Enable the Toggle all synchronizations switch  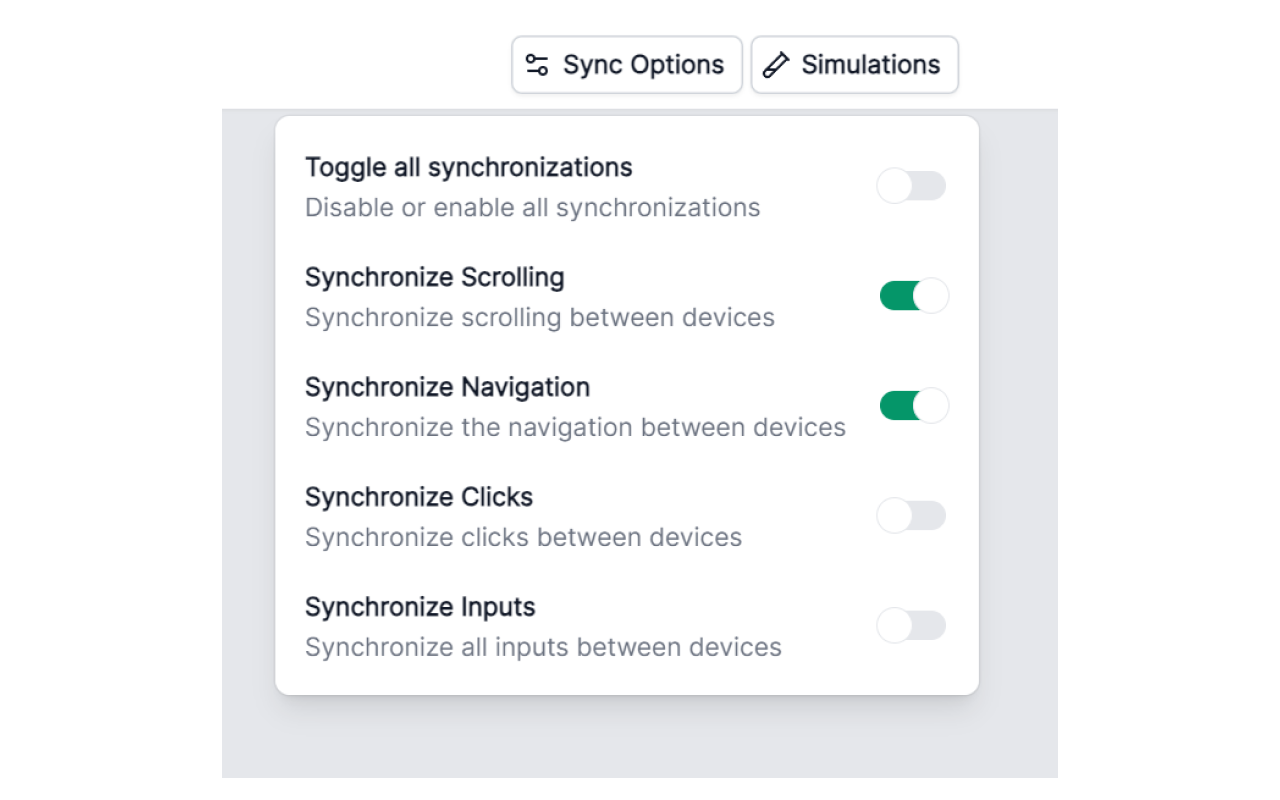click(x=911, y=186)
